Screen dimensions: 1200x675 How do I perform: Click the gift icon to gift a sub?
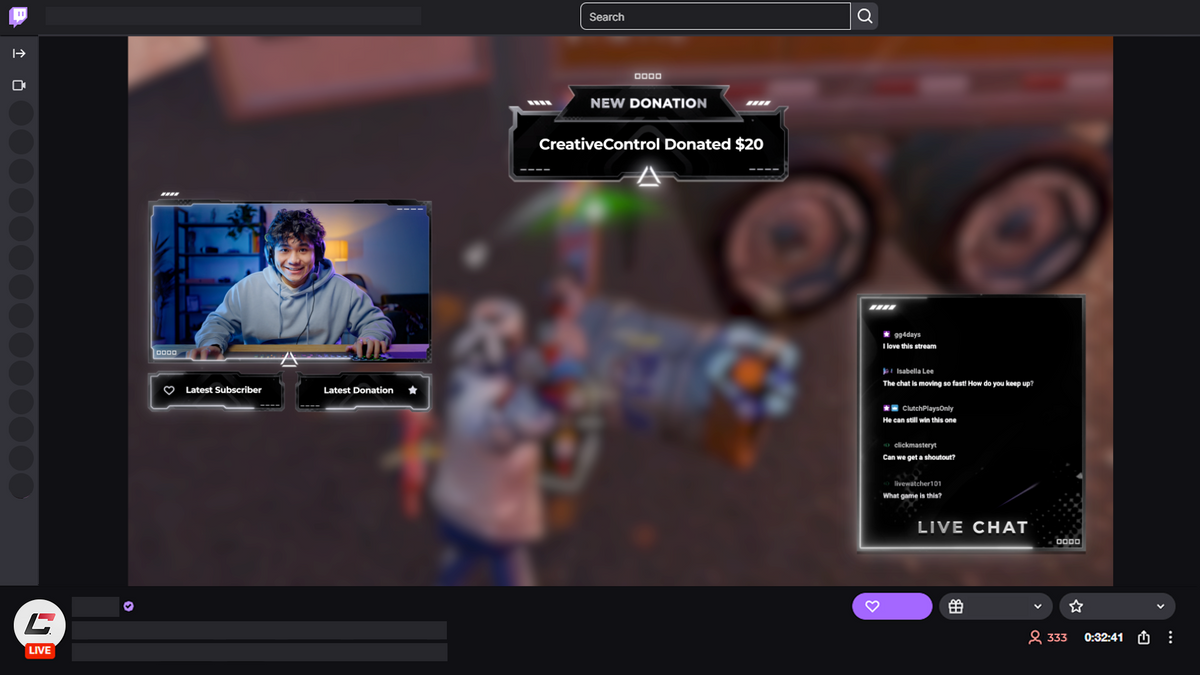point(956,606)
